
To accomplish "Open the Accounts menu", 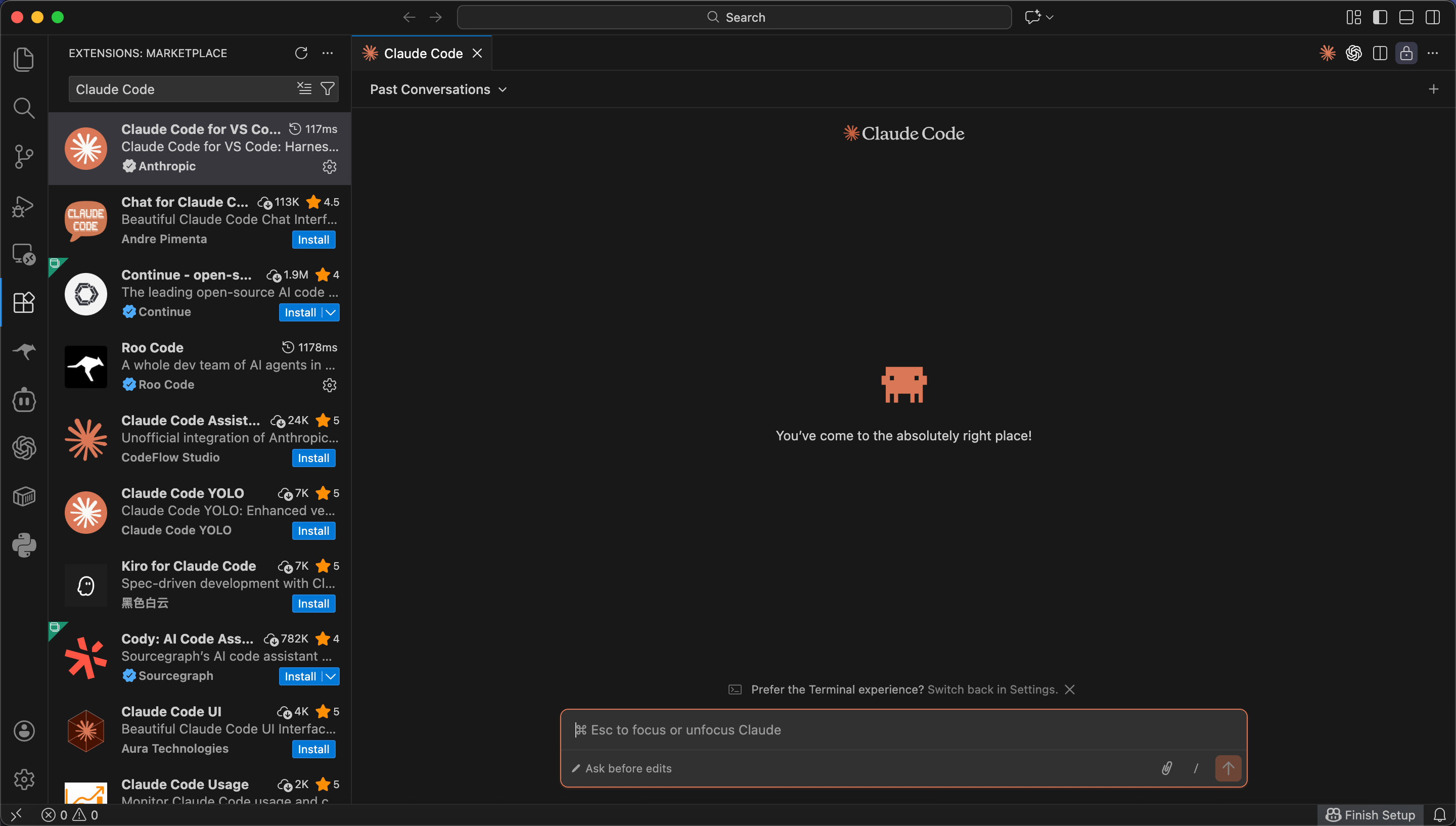I will tap(24, 730).
